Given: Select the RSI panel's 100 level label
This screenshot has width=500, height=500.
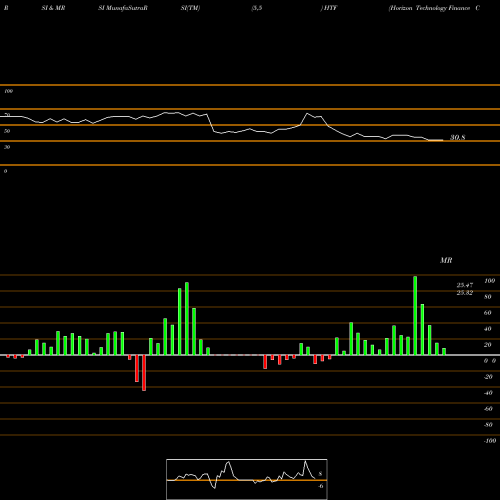Looking at the screenshot, I should tap(8, 91).
